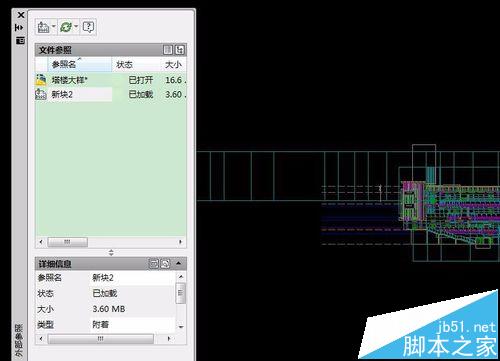The image size is (500, 361).
Task: Click the green Refresh icon
Action: [x=66, y=27]
